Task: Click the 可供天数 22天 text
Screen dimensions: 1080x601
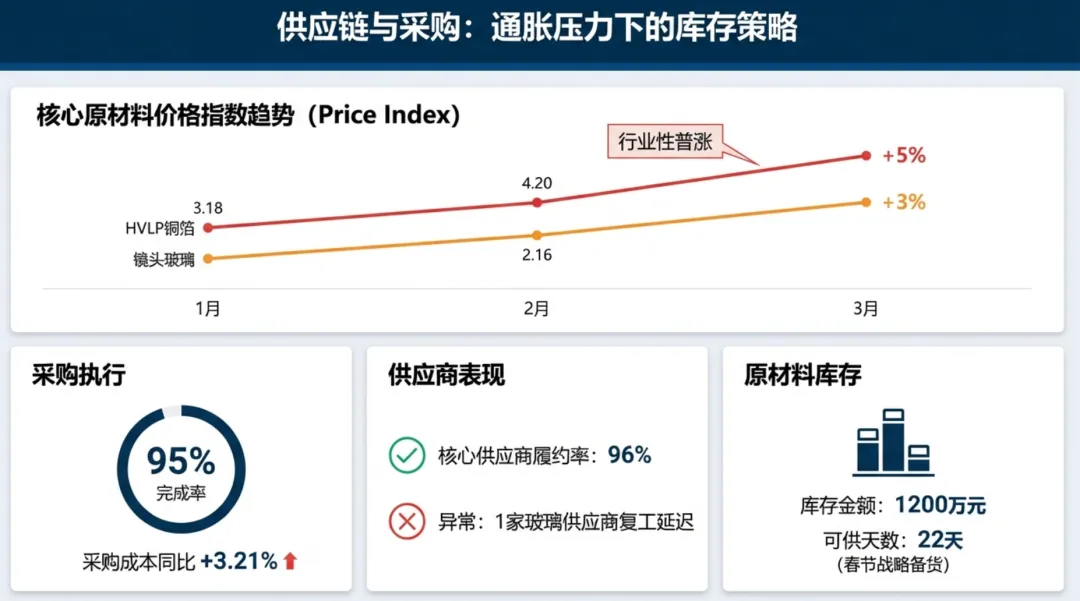Action: click(893, 540)
